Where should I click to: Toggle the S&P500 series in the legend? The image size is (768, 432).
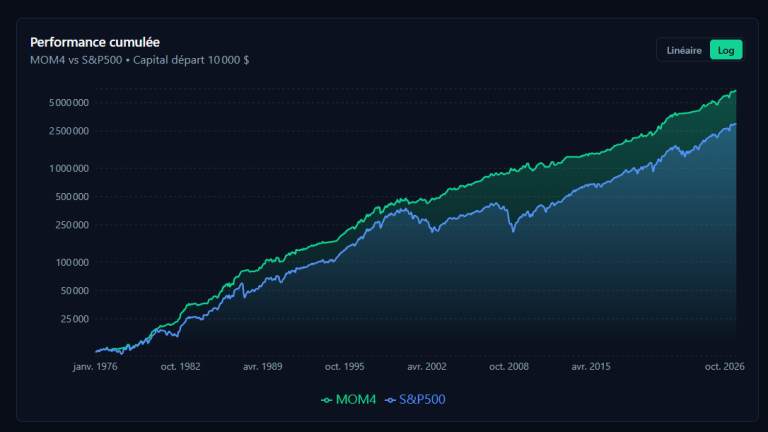pyautogui.click(x=415, y=400)
